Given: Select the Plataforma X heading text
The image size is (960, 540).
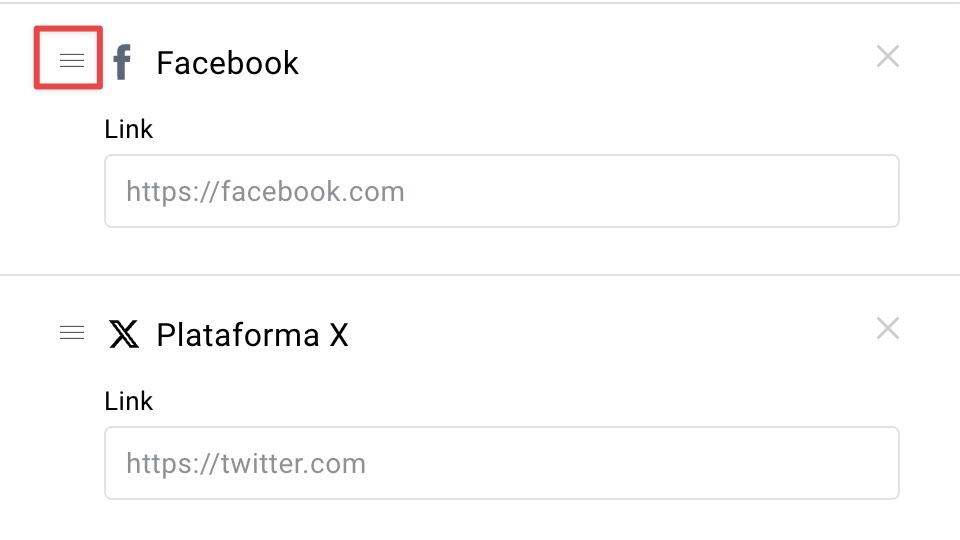Looking at the screenshot, I should pos(252,335).
